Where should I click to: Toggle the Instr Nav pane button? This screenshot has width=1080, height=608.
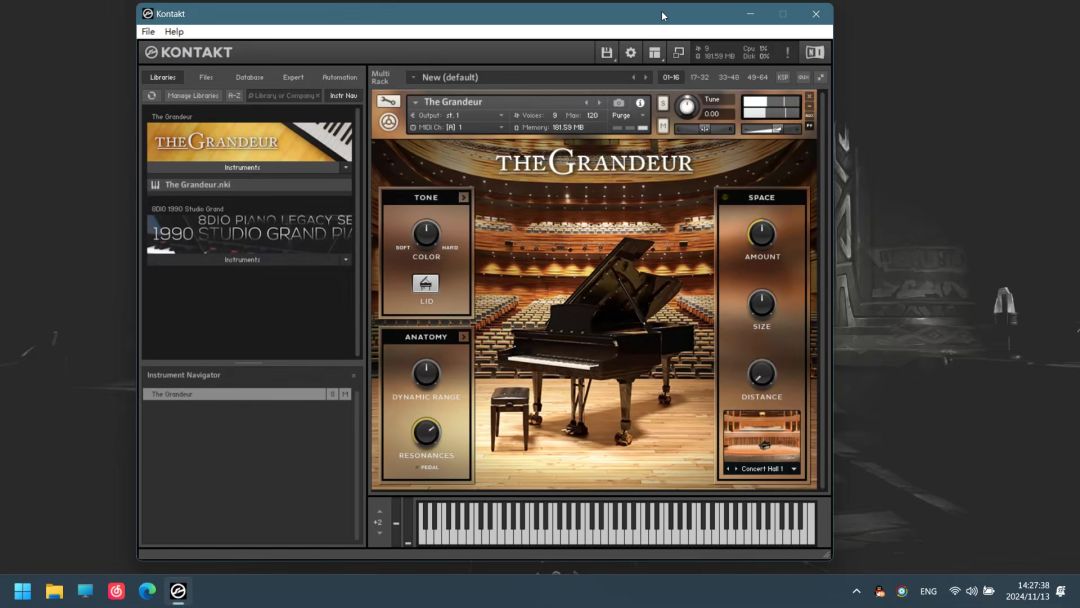[x=343, y=96]
